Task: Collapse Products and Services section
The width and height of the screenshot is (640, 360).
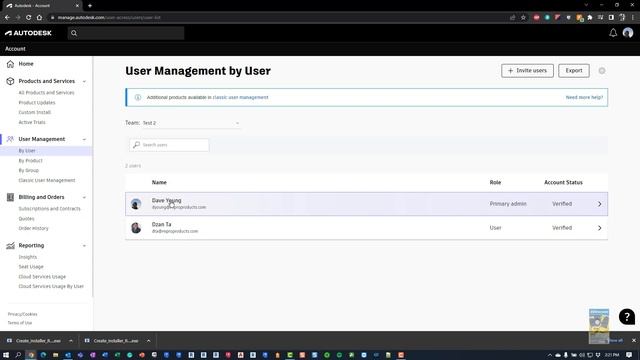Action: tap(84, 82)
